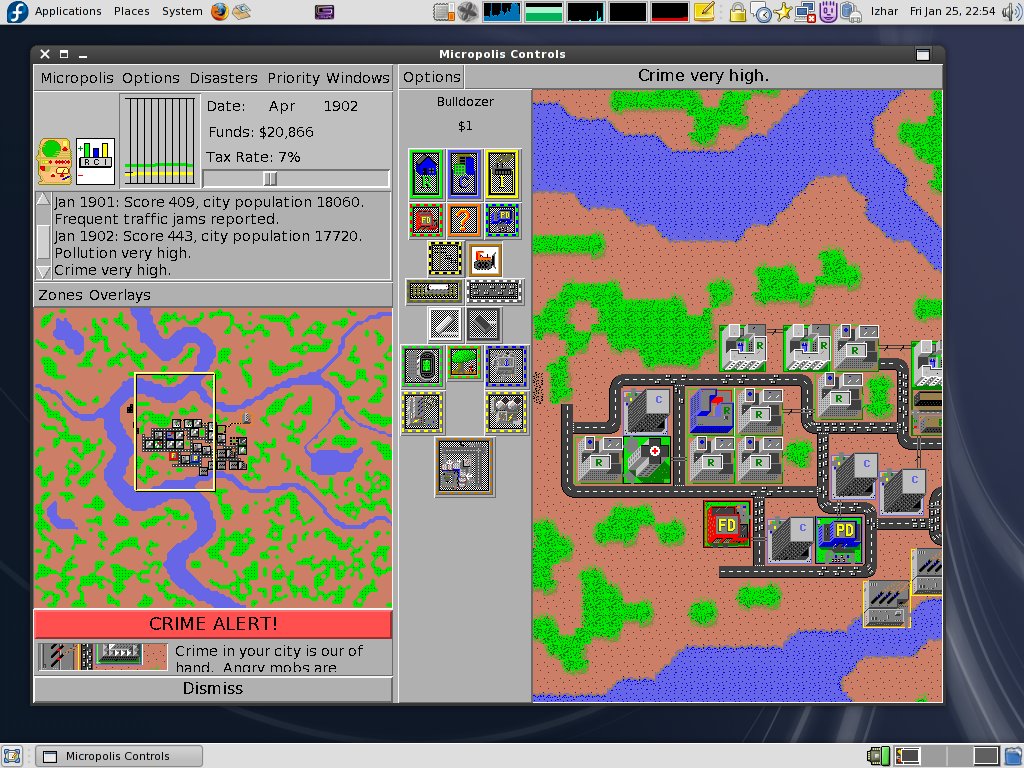Select the Chalk drawing tool
This screenshot has height=768, width=1024.
[x=445, y=324]
